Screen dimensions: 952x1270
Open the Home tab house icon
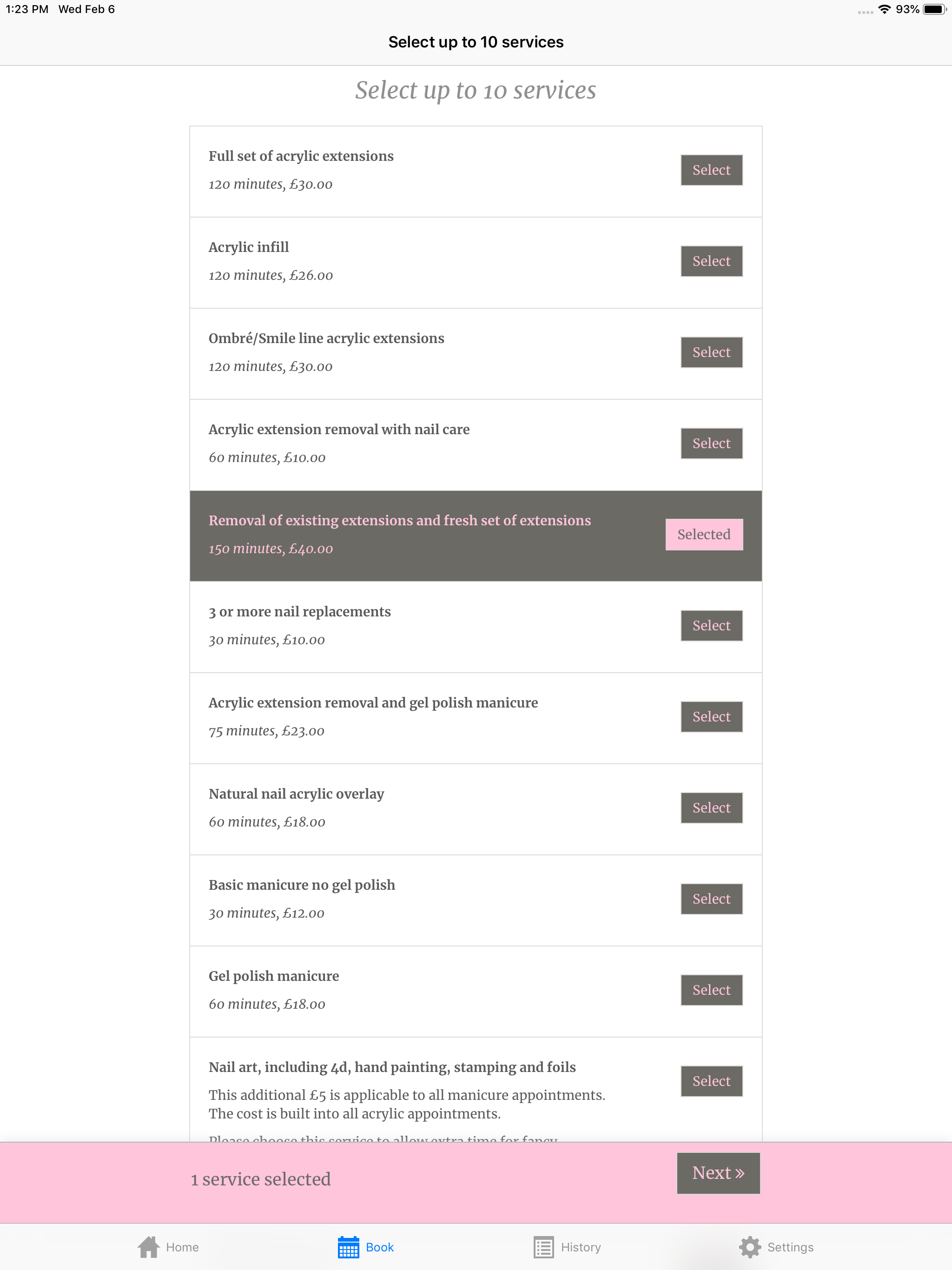[148, 1247]
